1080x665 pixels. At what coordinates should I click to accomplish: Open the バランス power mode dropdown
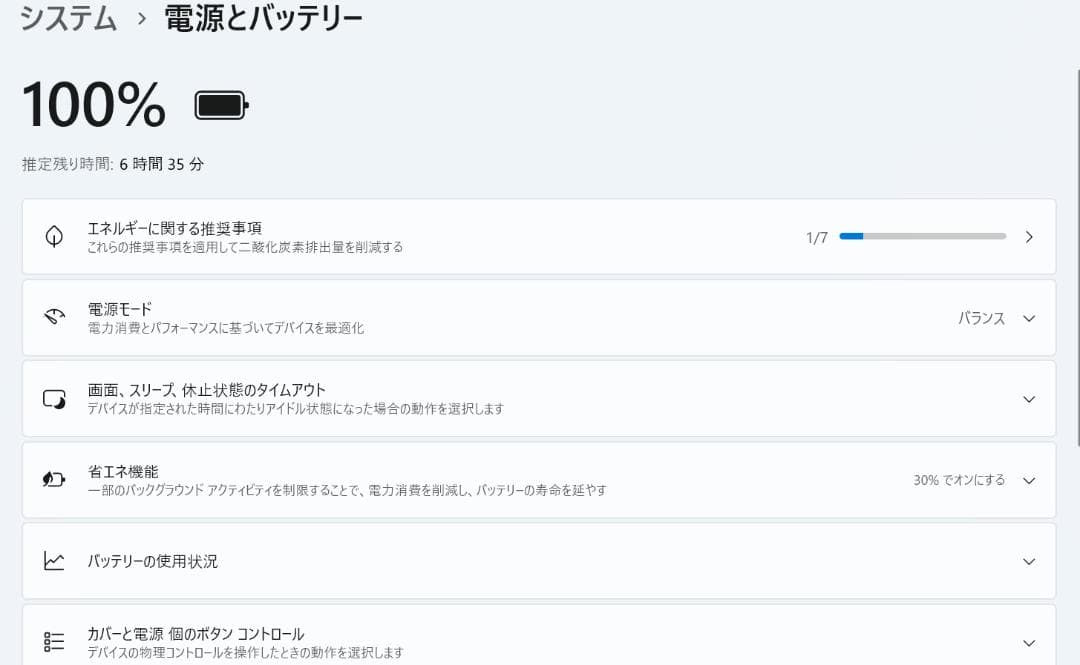981,318
